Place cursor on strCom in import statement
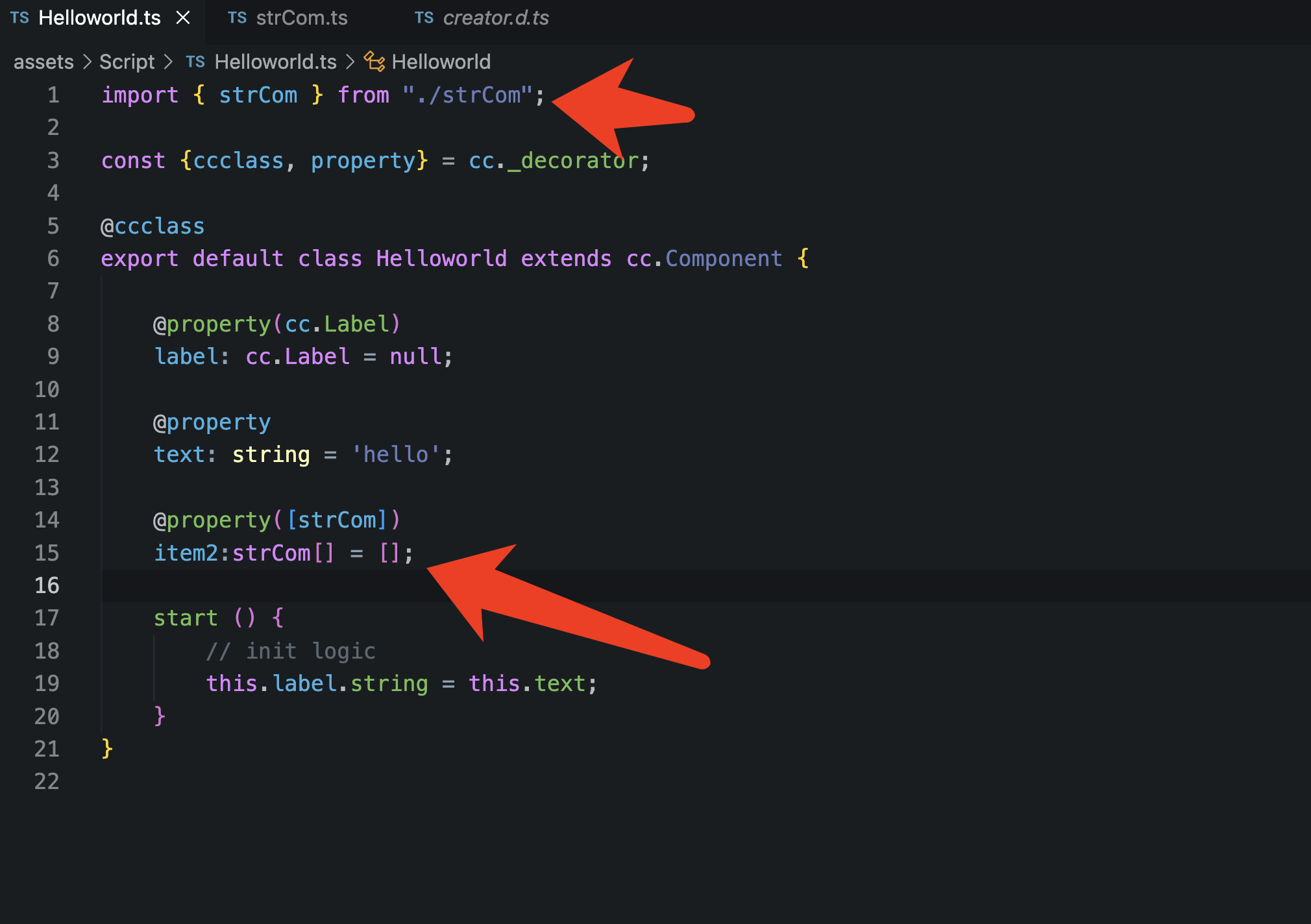This screenshot has height=924, width=1311. [x=258, y=95]
